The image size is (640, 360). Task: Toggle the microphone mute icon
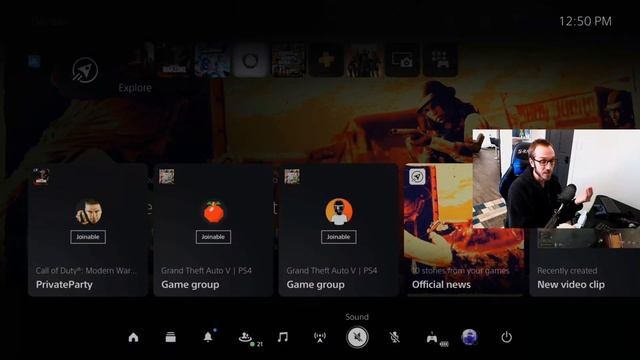pos(394,338)
